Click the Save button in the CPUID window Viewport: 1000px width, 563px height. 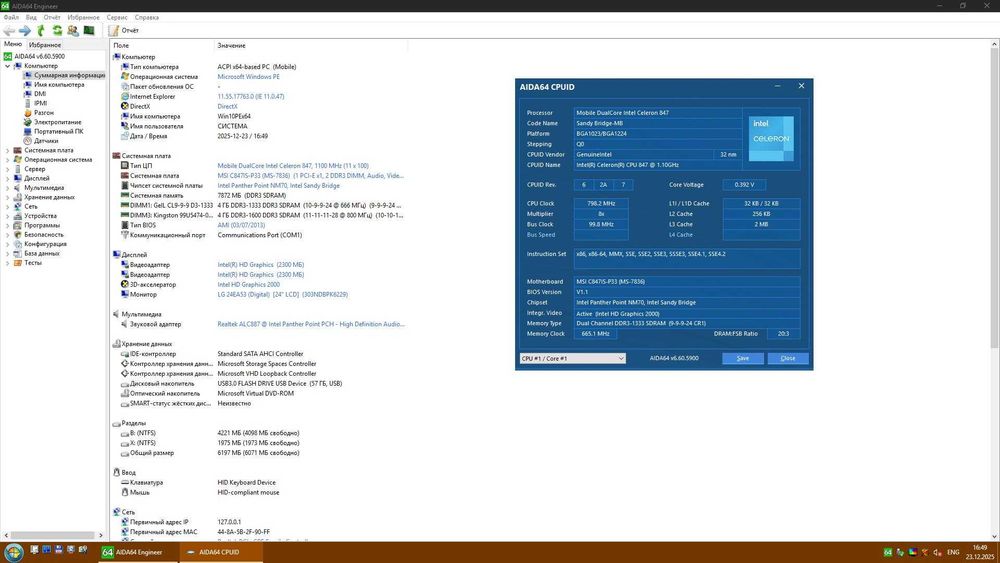(x=743, y=358)
